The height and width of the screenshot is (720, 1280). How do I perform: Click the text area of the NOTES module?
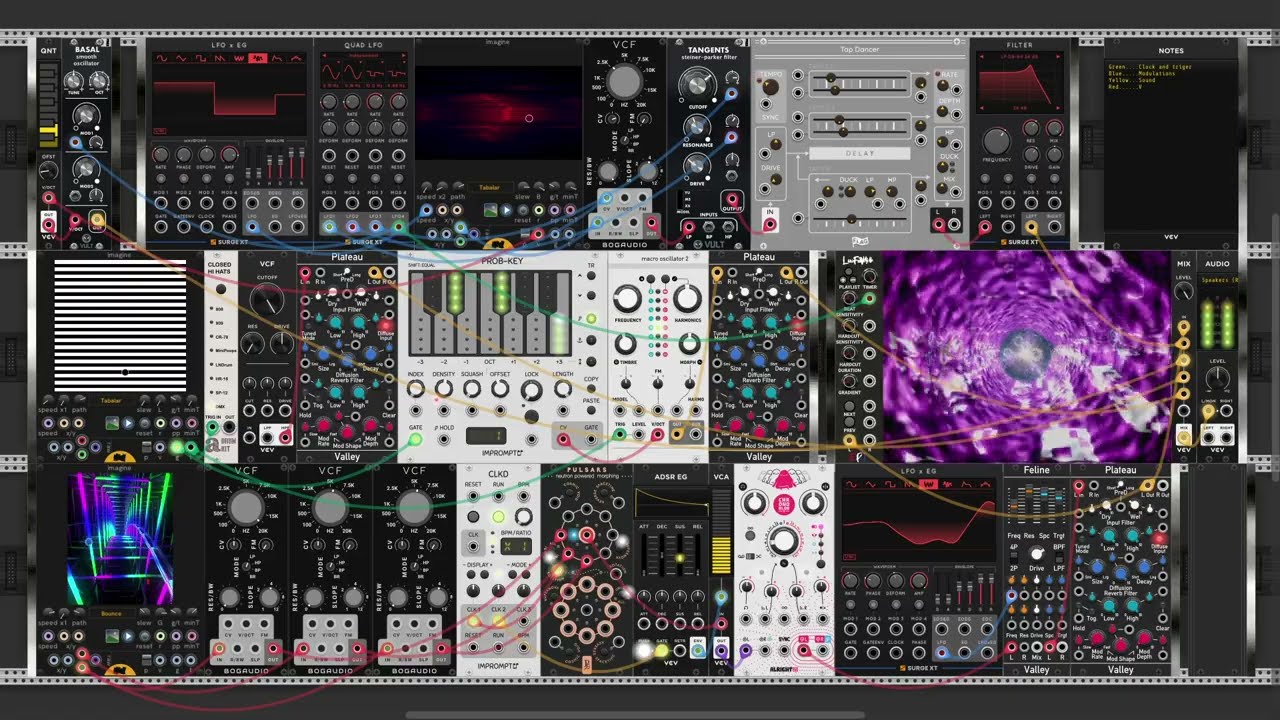point(1170,145)
